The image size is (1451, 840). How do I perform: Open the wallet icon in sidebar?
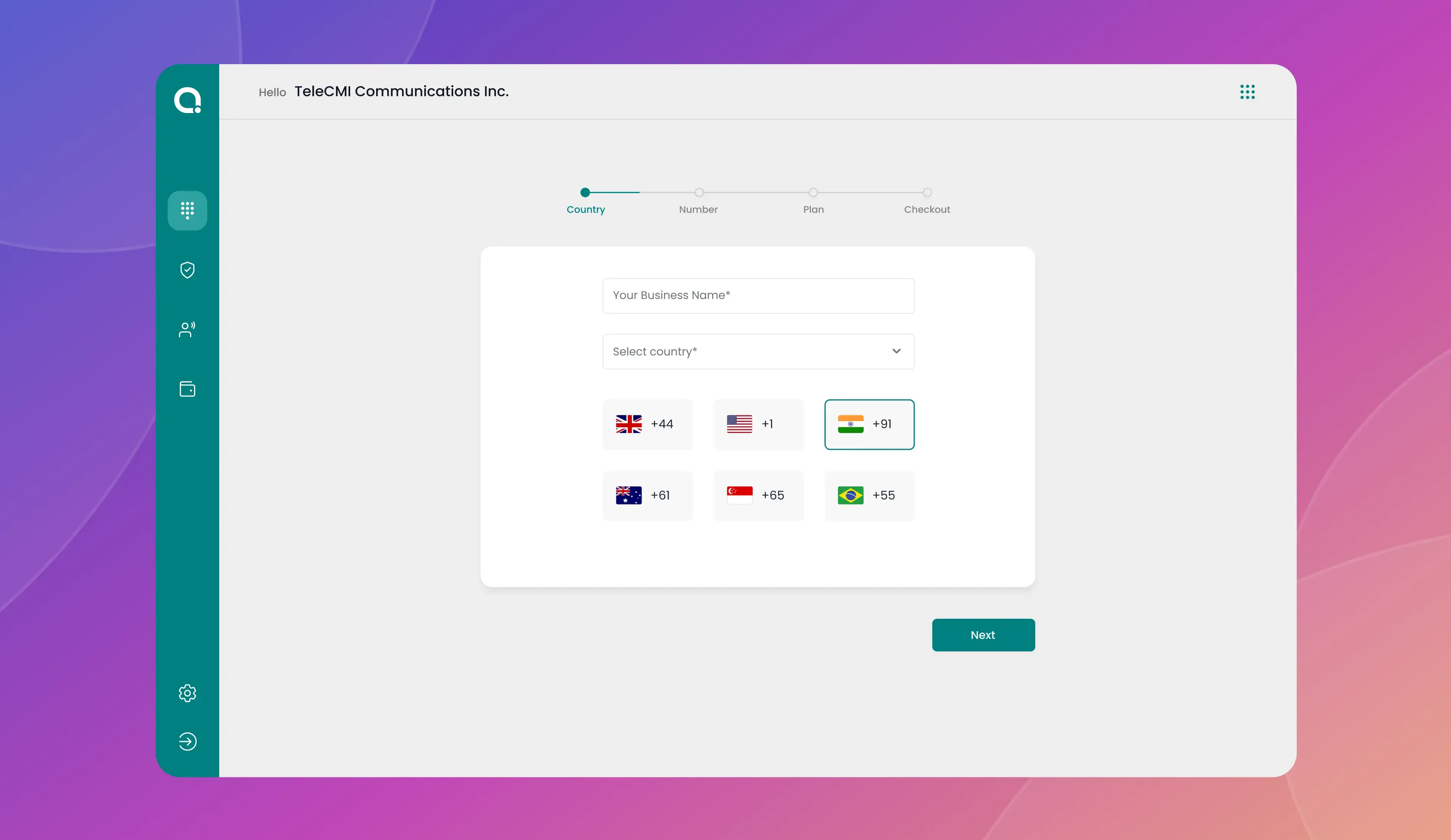coord(187,389)
